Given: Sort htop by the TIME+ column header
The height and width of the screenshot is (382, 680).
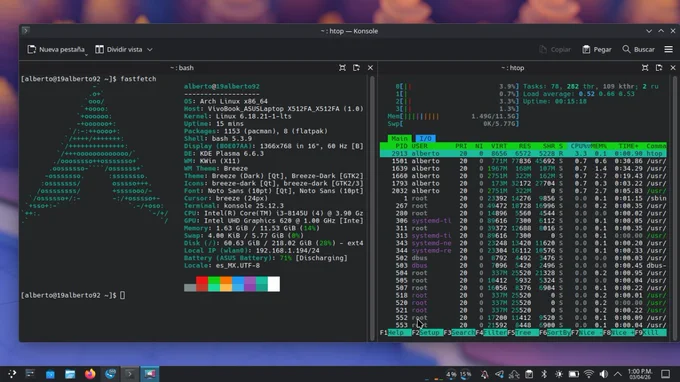Looking at the screenshot, I should (628, 146).
